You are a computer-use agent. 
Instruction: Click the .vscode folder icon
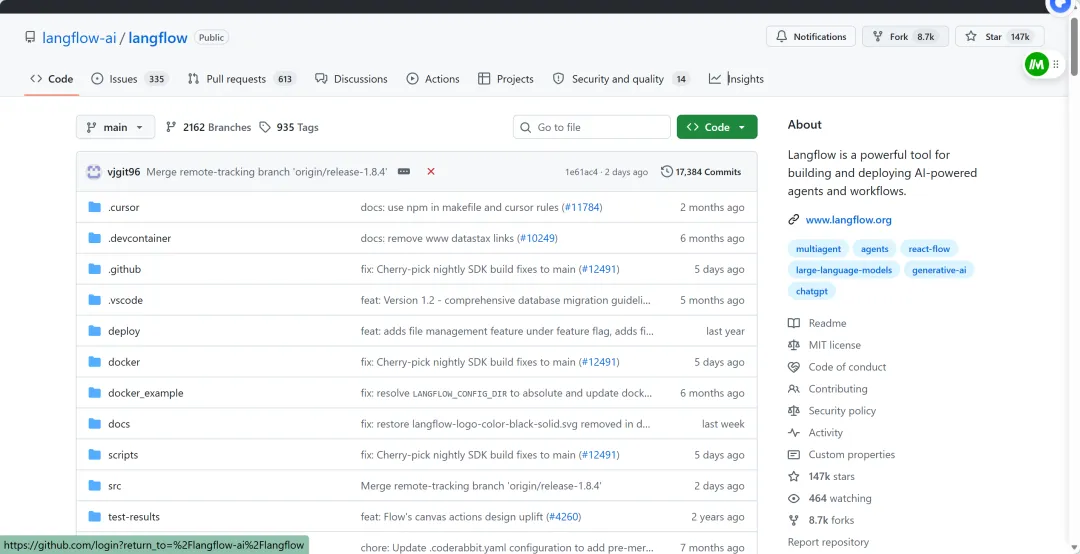click(94, 300)
